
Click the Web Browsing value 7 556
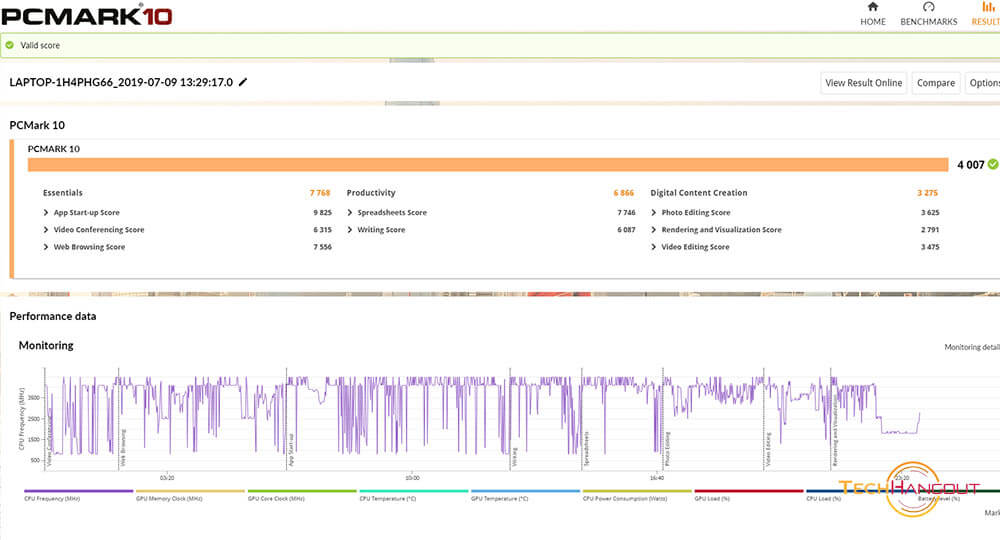coord(323,247)
